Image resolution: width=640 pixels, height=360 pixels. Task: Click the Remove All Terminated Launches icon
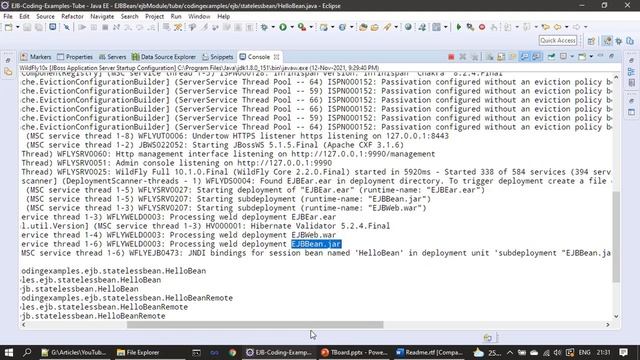pyautogui.click(x=474, y=57)
